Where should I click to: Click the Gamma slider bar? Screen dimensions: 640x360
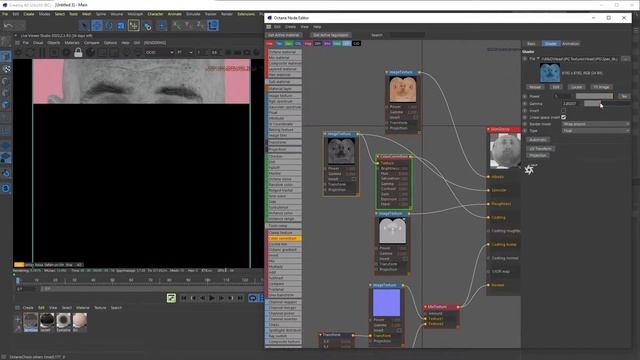point(607,104)
